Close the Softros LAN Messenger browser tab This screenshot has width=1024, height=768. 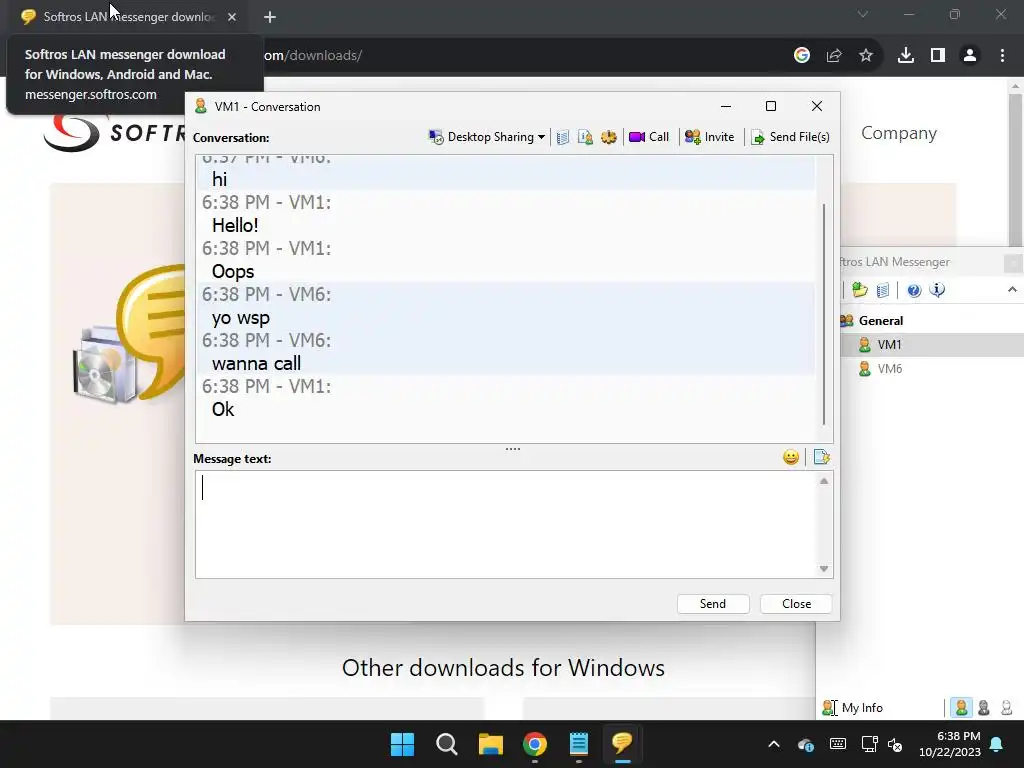click(x=232, y=17)
